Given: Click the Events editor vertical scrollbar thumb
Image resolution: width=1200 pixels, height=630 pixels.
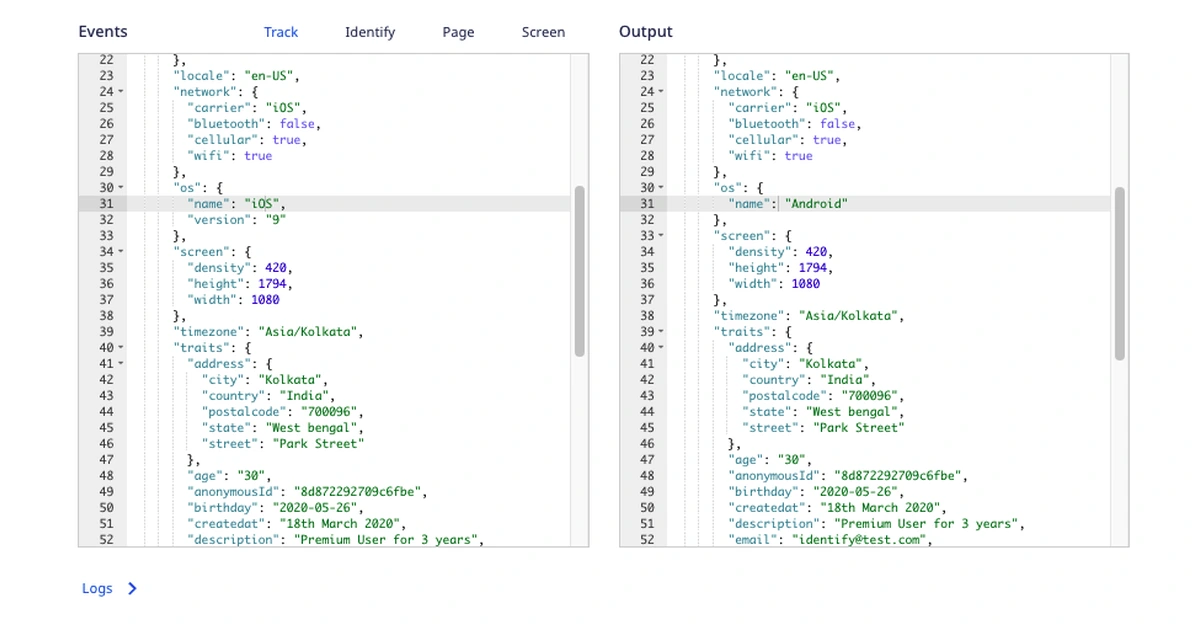Looking at the screenshot, I should pos(579,270).
